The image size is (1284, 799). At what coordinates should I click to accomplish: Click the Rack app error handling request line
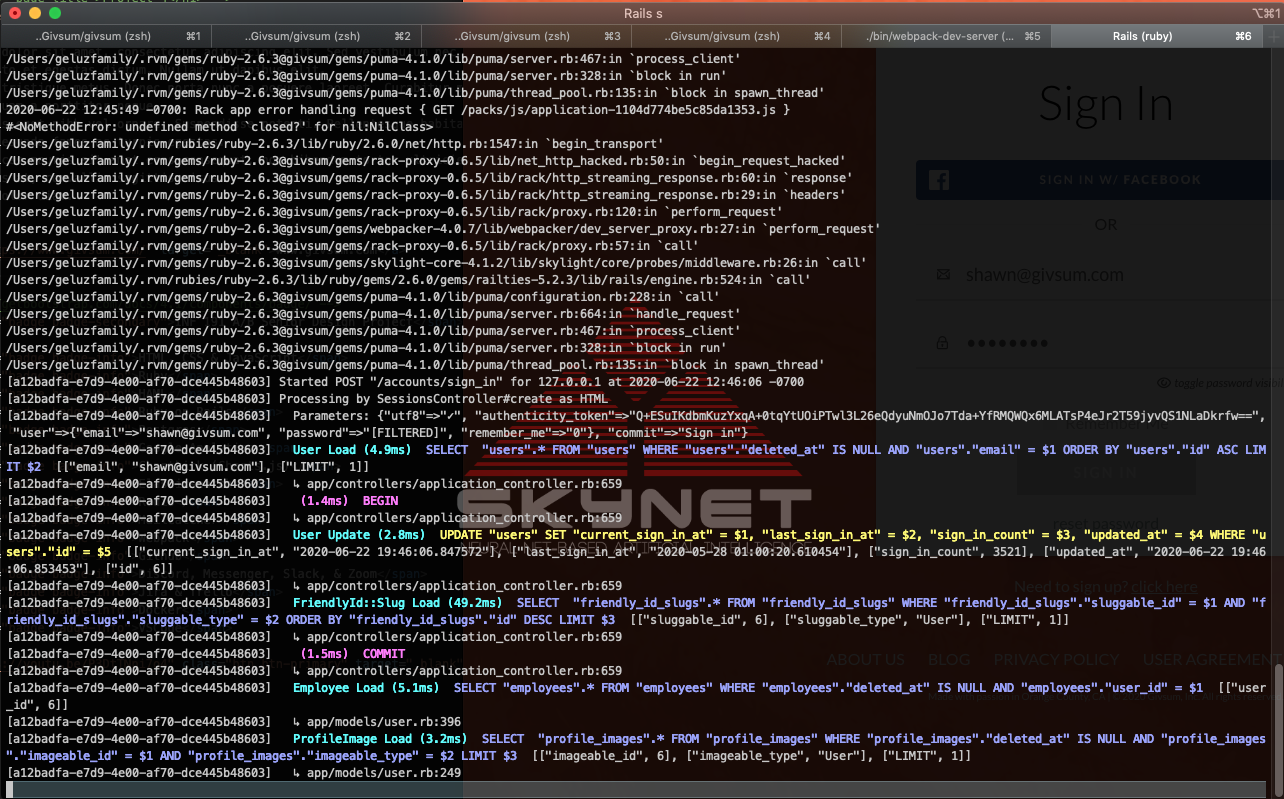[398, 110]
